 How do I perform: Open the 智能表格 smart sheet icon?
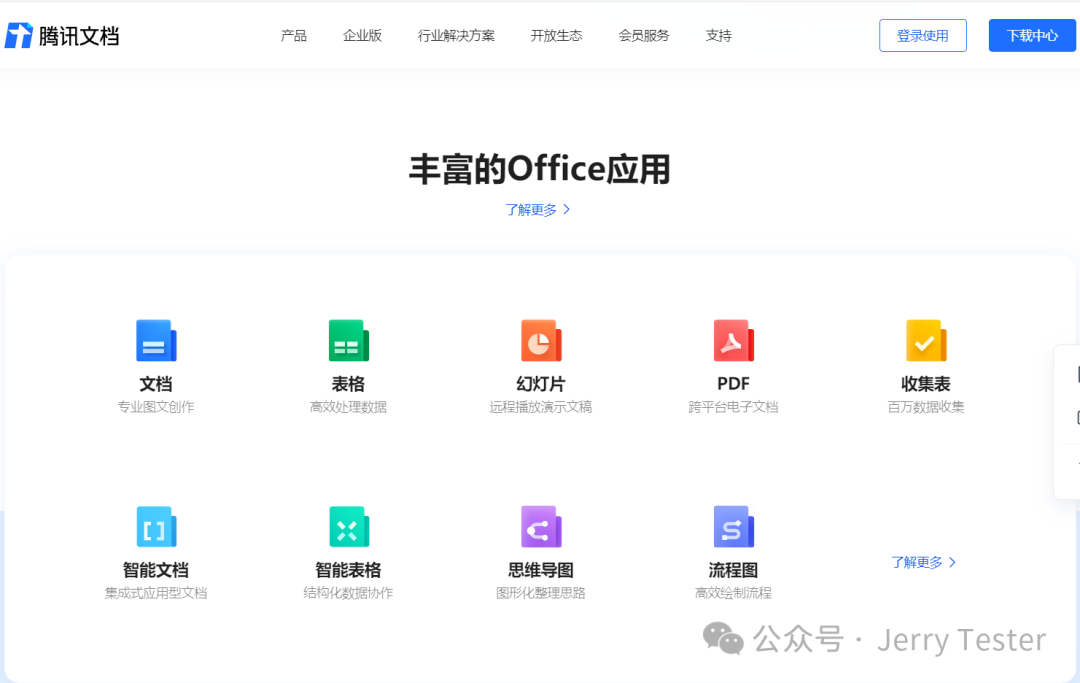349,527
